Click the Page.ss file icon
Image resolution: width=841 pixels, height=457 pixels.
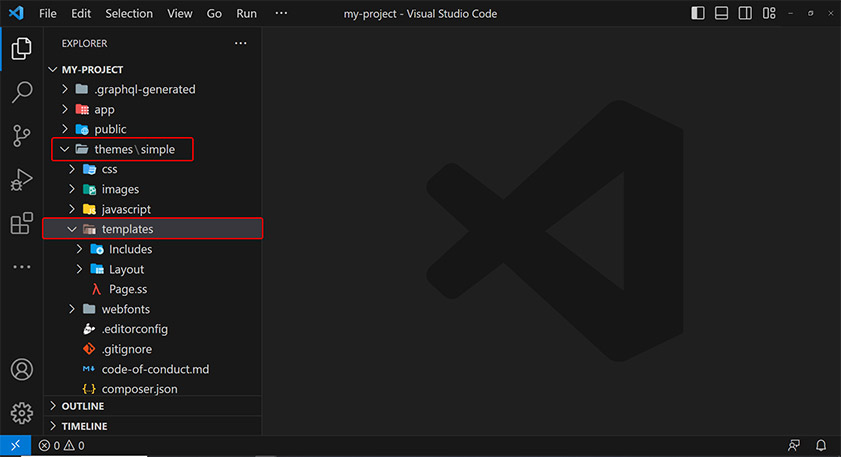tap(97, 289)
